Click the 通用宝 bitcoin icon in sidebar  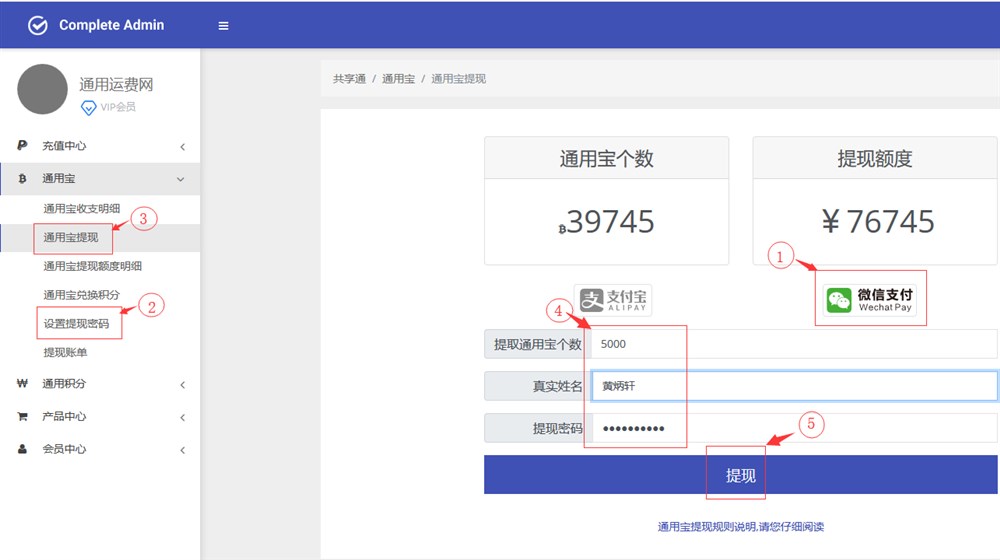[x=22, y=179]
